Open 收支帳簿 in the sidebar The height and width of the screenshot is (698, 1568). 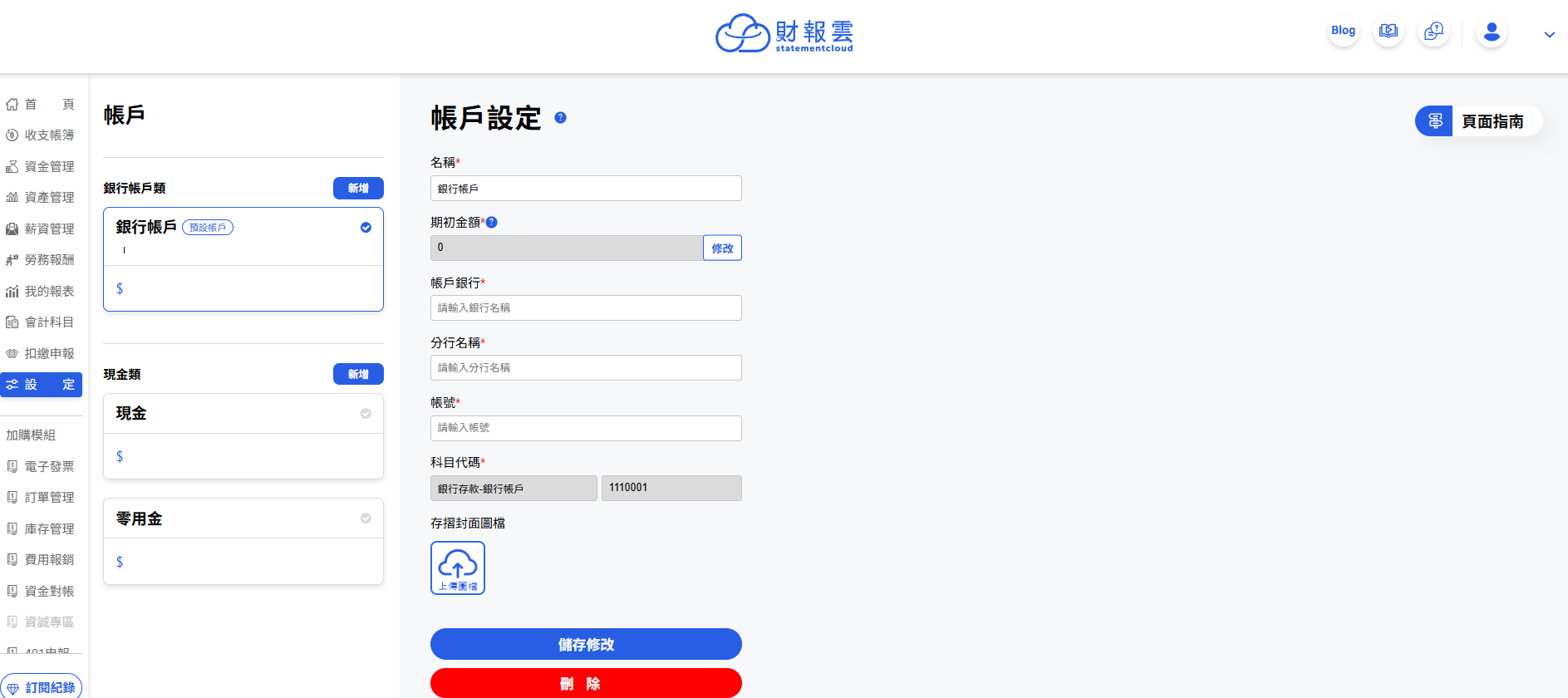click(42, 135)
